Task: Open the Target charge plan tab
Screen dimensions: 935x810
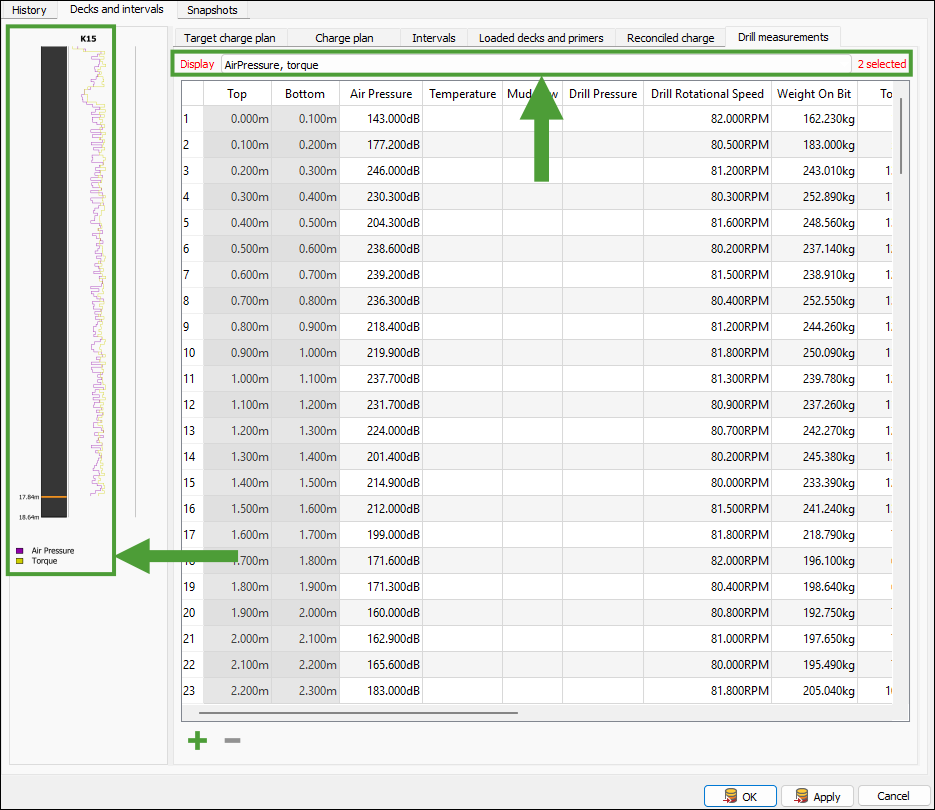Action: point(230,38)
